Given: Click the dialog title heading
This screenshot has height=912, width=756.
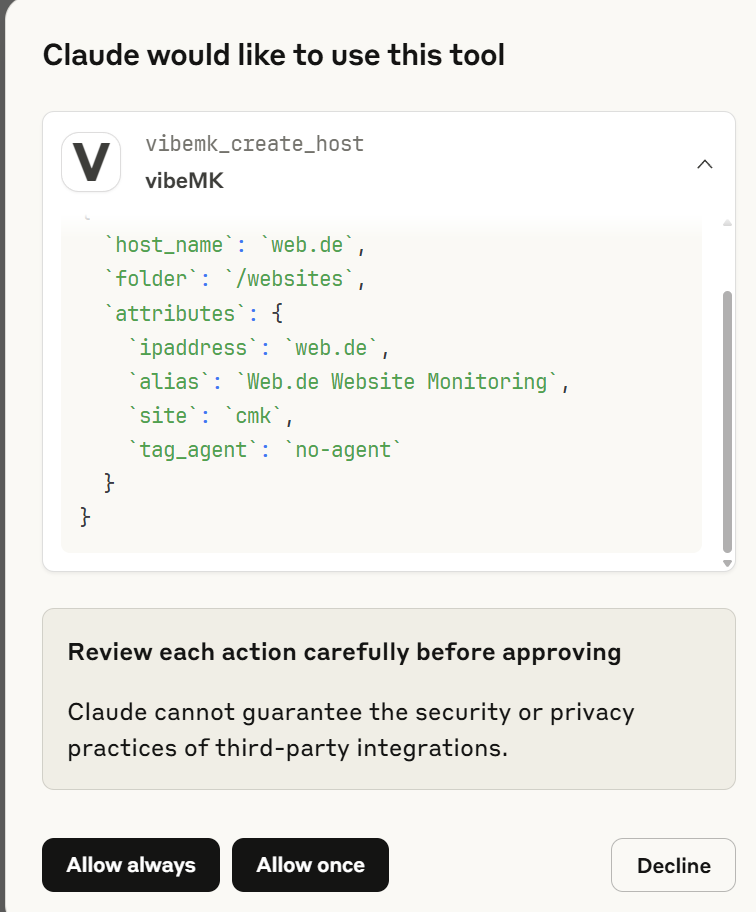Looking at the screenshot, I should point(273,55).
